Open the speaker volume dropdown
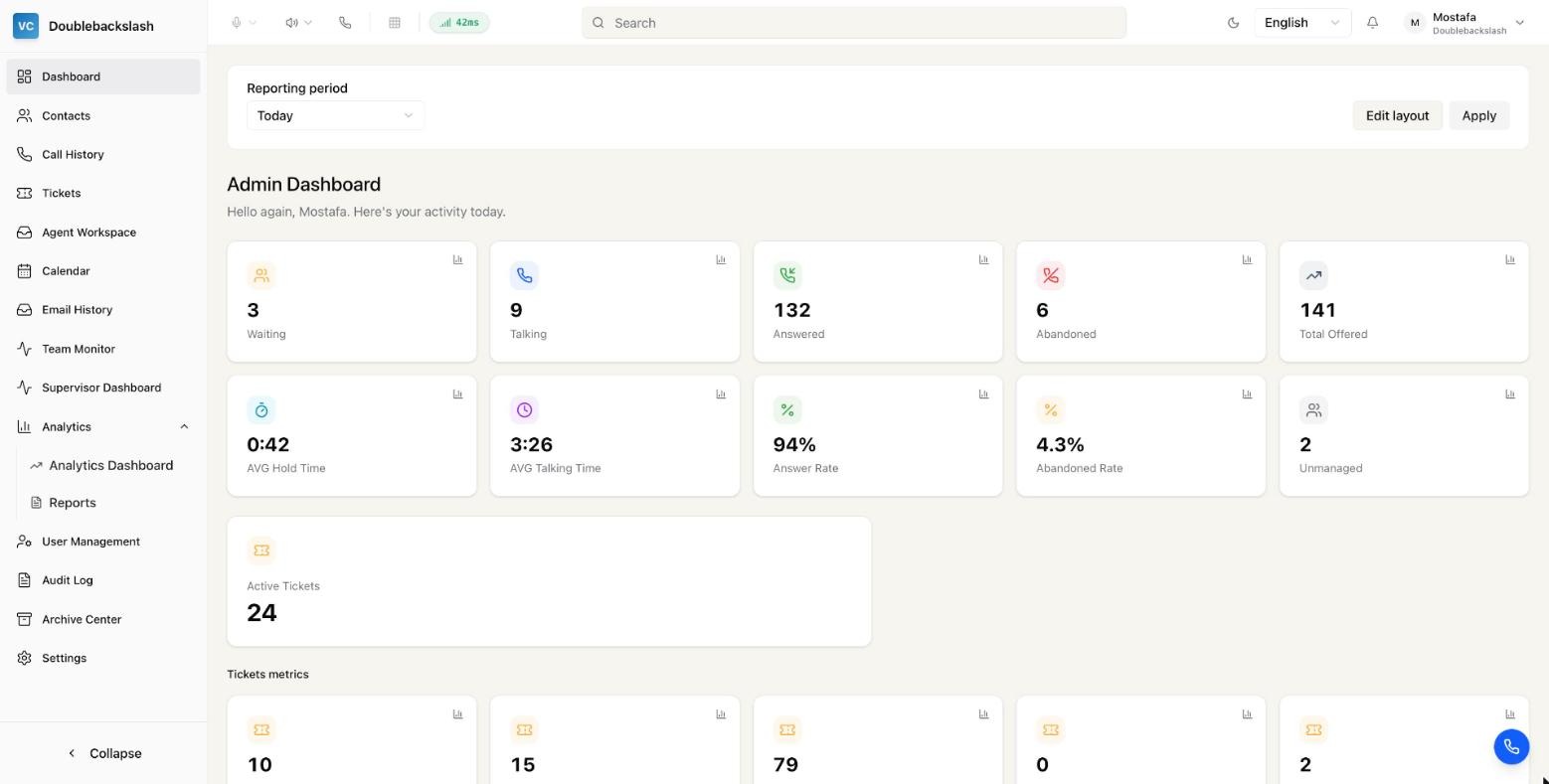Image resolution: width=1549 pixels, height=784 pixels. 298,23
